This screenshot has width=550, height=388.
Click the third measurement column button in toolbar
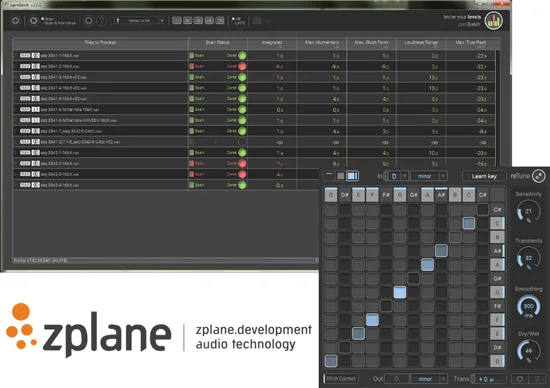tap(198, 21)
